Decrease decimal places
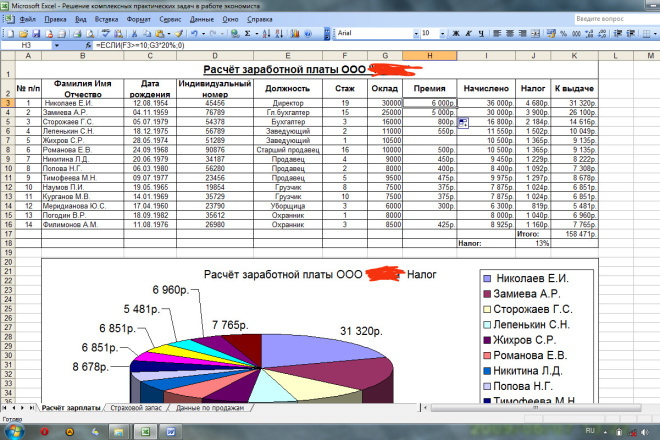Image resolution: width=660 pixels, height=440 pixels. click(x=602, y=33)
